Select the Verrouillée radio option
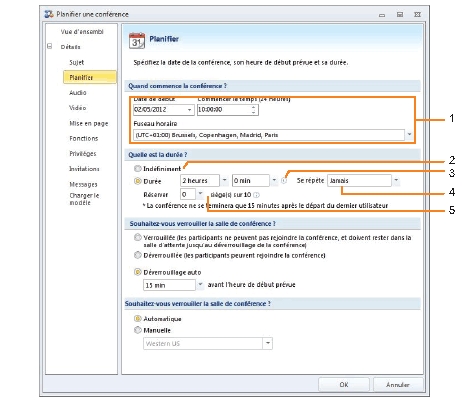Image resolution: width=468 pixels, height=403 pixels. point(137,237)
